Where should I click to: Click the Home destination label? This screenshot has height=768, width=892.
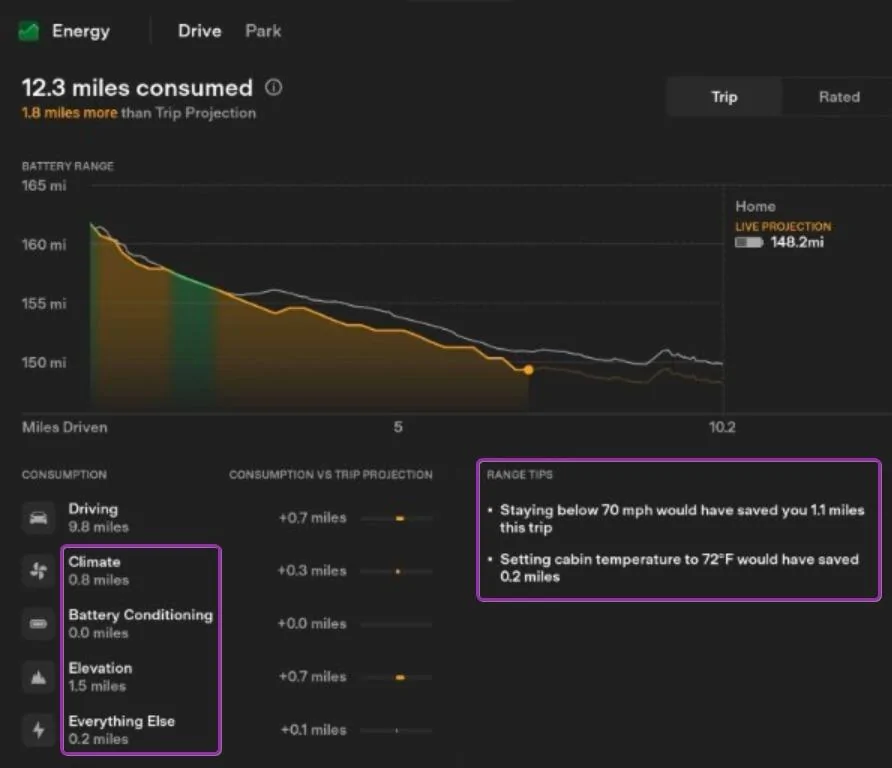coord(755,207)
